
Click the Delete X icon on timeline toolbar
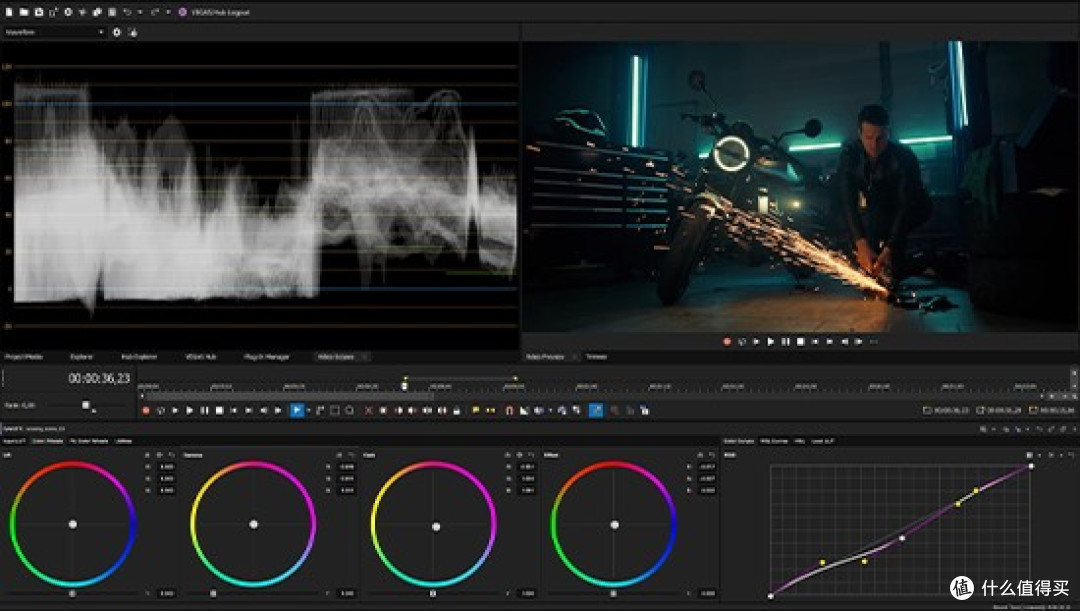pyautogui.click(x=368, y=411)
